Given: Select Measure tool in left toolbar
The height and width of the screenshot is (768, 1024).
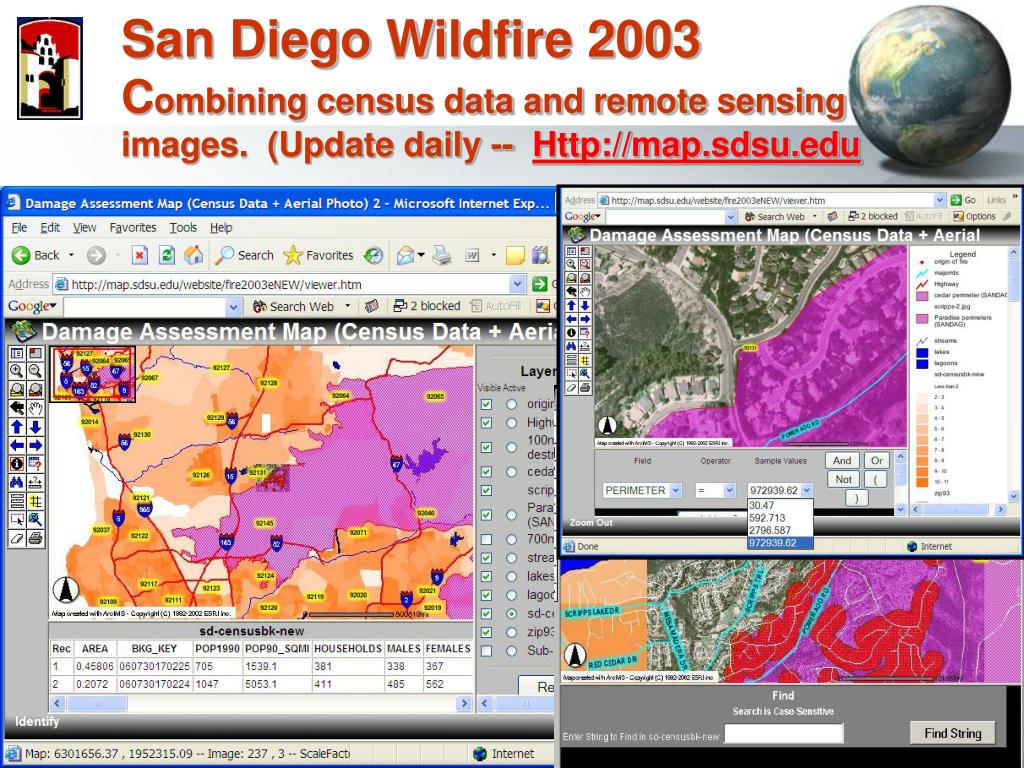Looking at the screenshot, I should 35,483.
